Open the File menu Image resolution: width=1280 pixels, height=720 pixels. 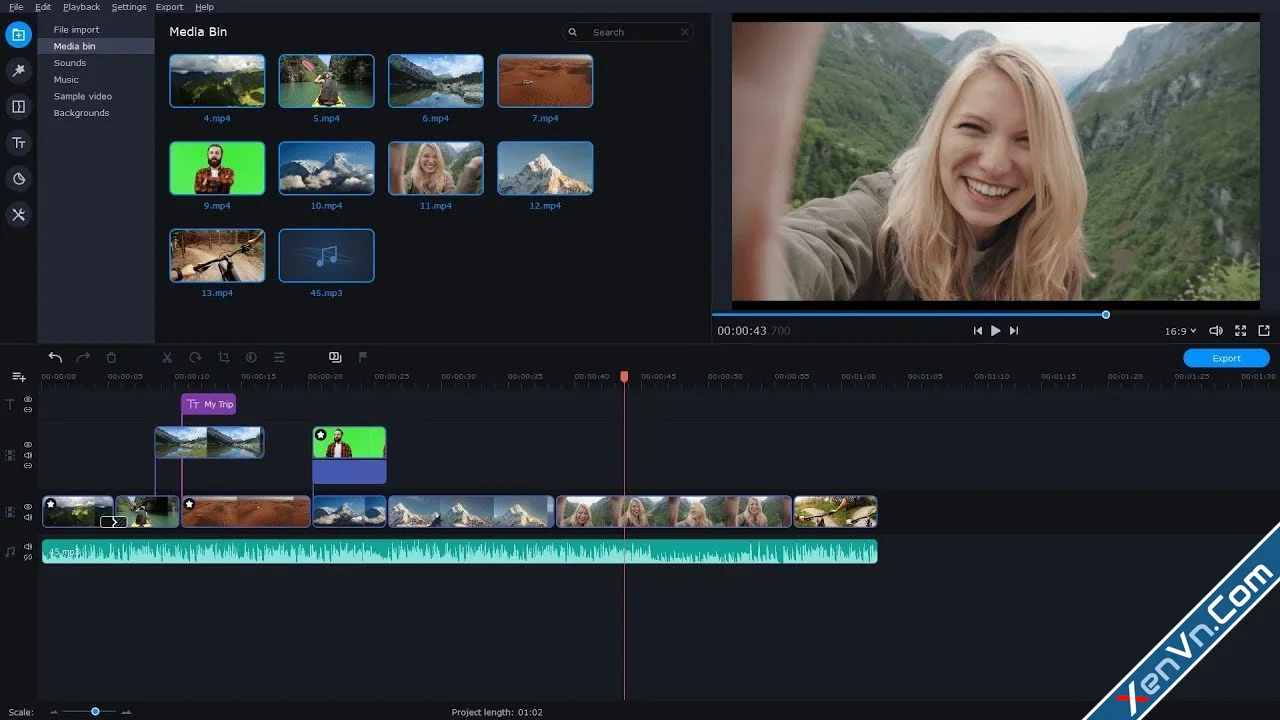pos(16,7)
